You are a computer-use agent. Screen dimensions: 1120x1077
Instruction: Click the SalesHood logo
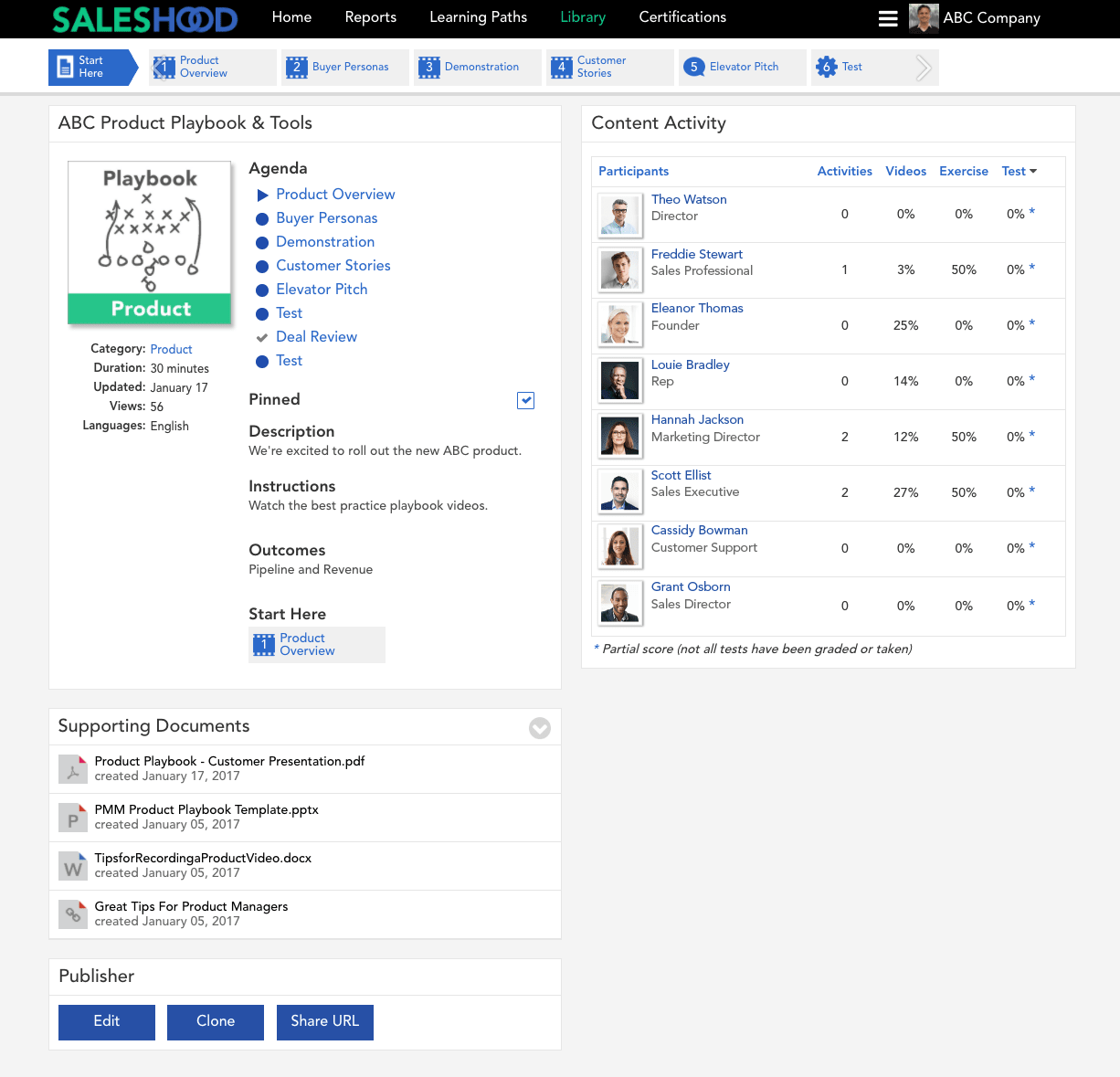point(145,19)
